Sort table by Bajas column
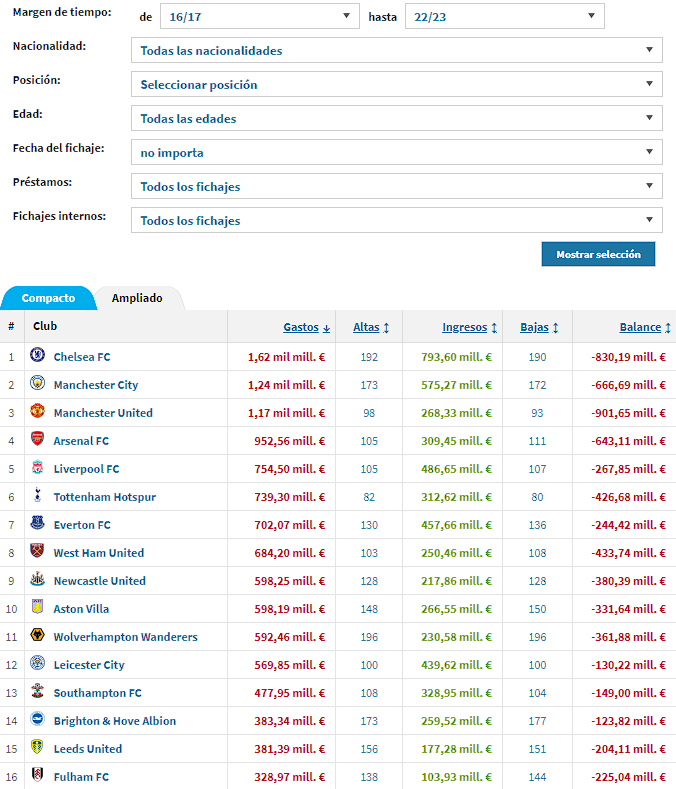Image resolution: width=676 pixels, height=789 pixels. pos(539,327)
